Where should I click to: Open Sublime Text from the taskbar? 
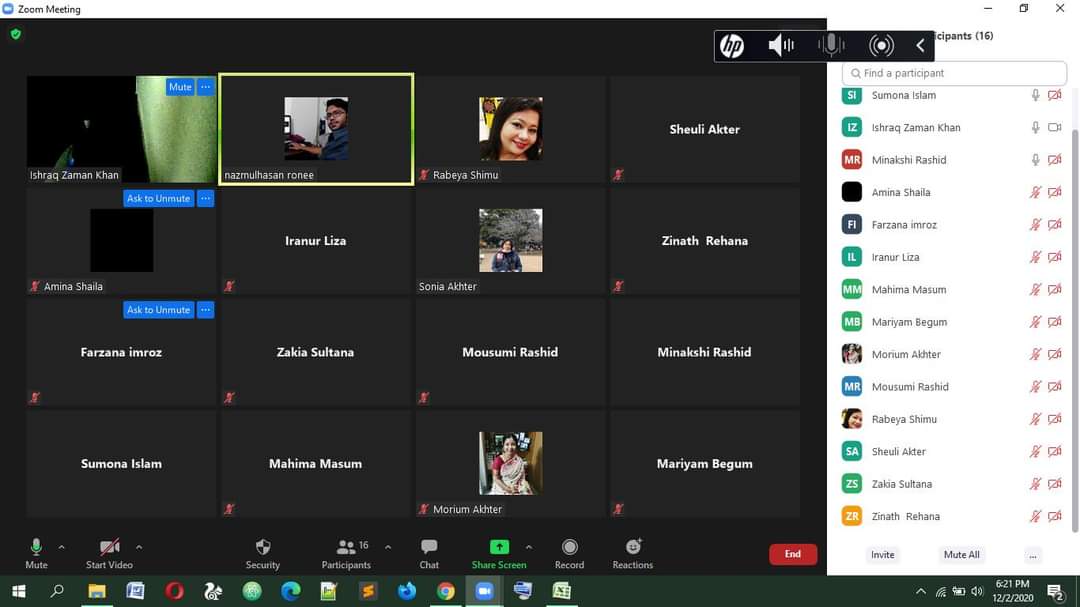coord(368,591)
